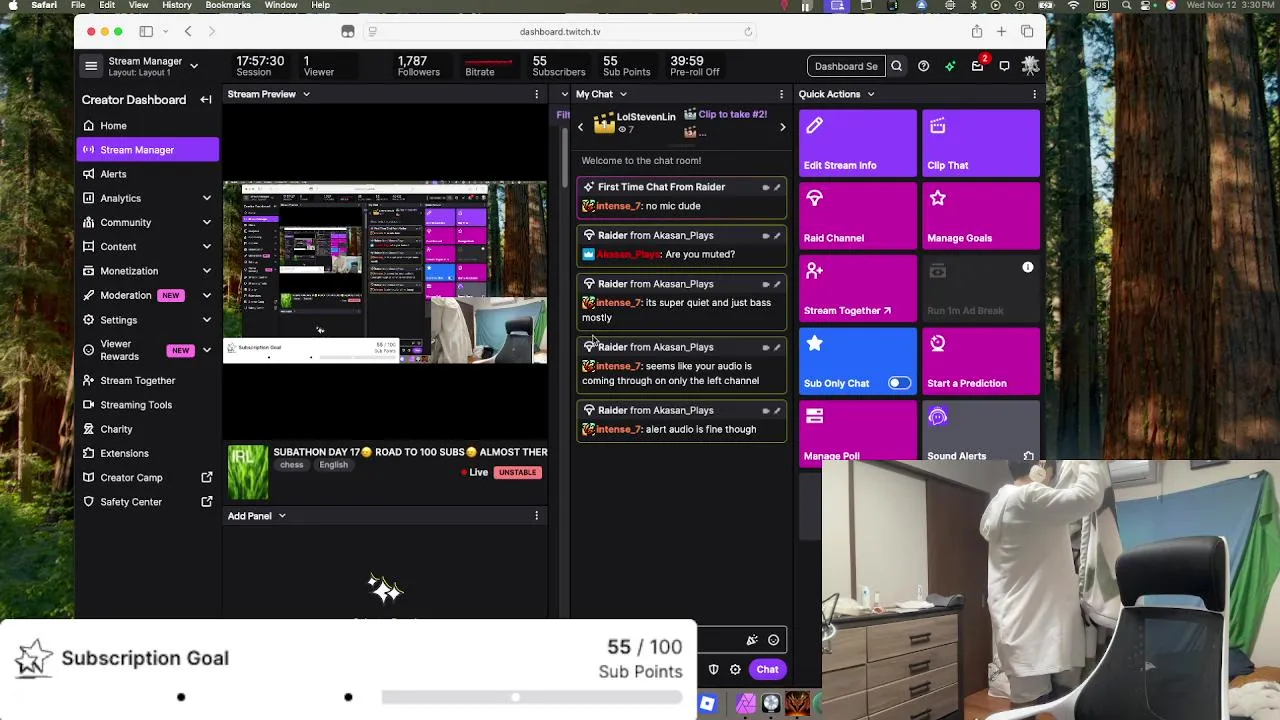Open Quick Actions panel options menu
Screen dimensions: 1280x720
point(1034,94)
